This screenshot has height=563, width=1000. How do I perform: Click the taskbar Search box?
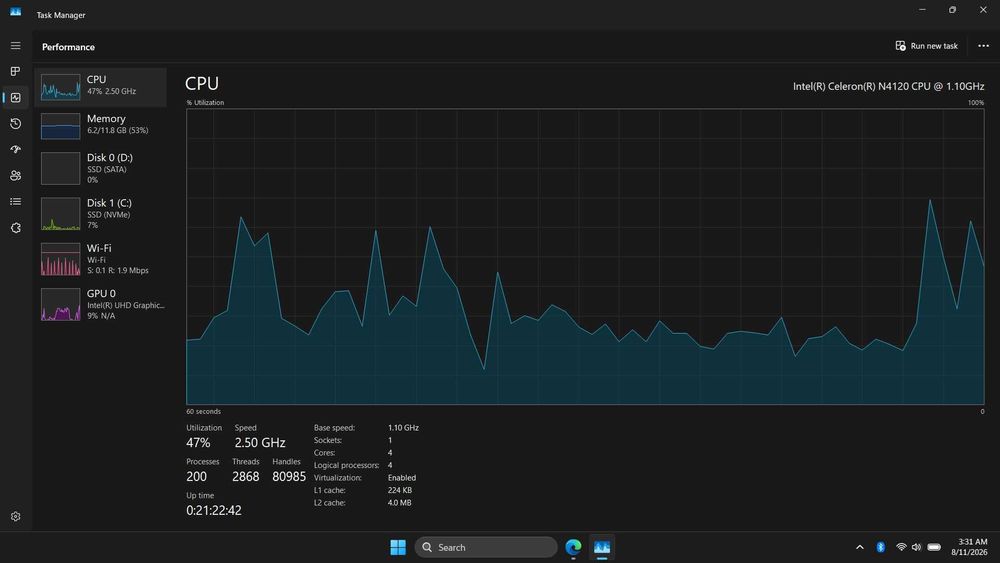[x=486, y=547]
